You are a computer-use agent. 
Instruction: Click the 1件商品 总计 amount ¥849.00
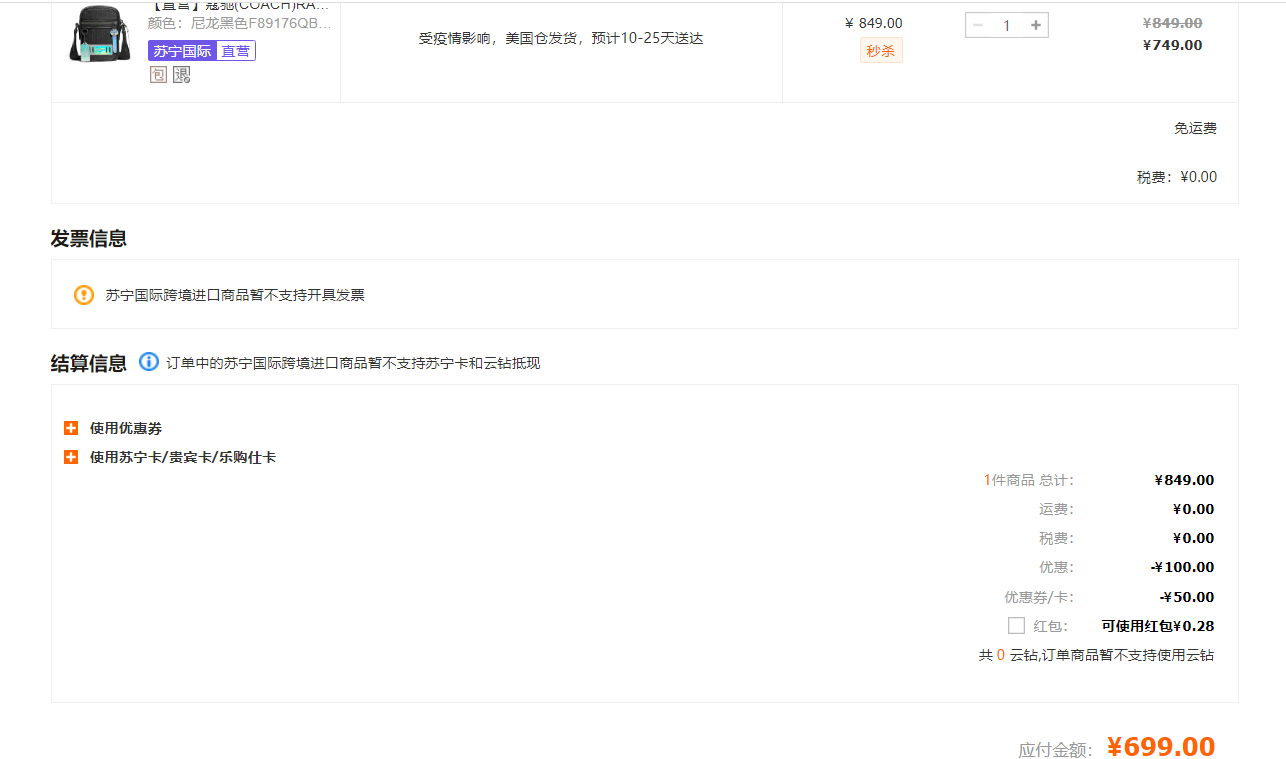pos(1184,480)
